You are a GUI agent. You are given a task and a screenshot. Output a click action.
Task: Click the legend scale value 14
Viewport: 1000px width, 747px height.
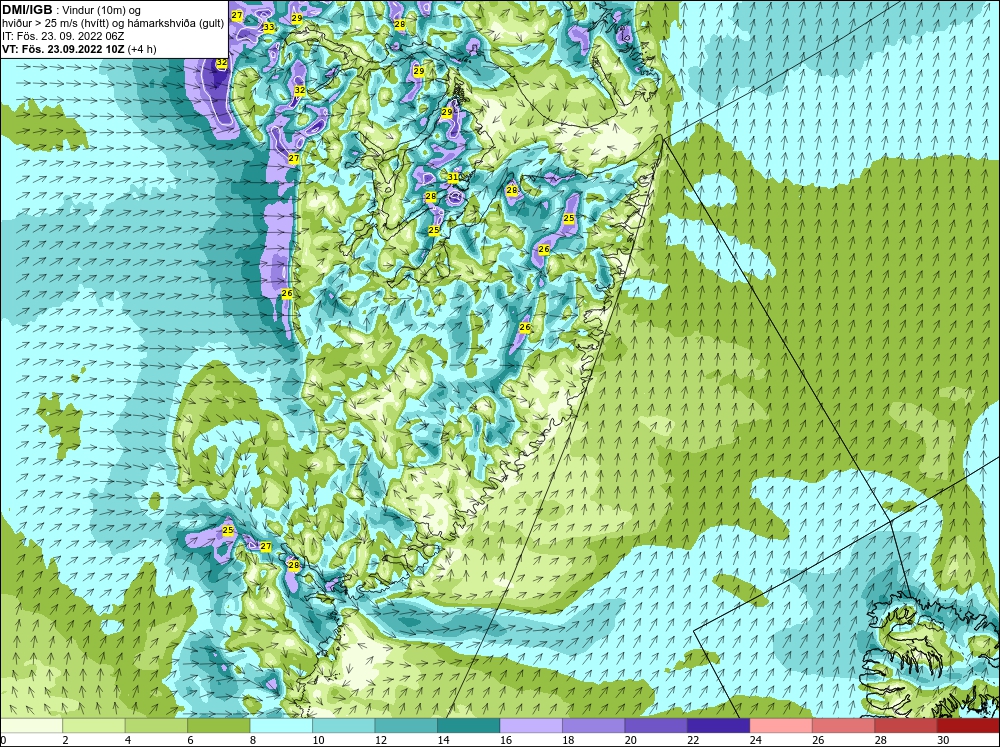tap(443, 740)
